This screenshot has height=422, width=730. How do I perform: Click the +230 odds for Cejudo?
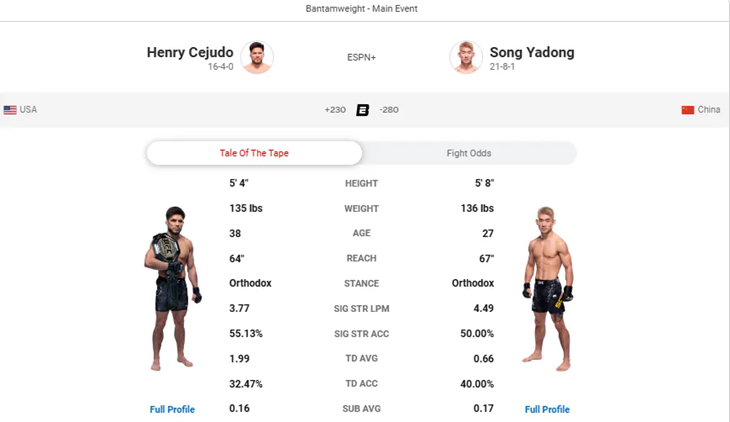coord(335,110)
